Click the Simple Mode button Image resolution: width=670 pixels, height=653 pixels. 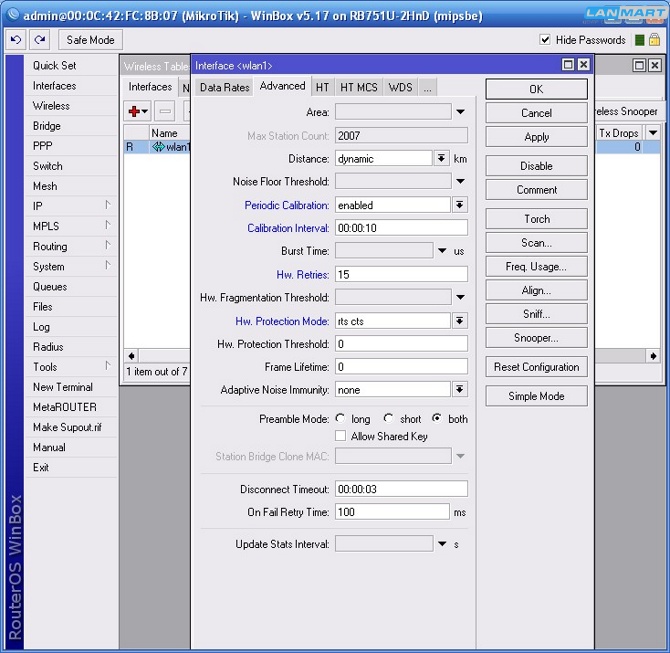point(536,396)
